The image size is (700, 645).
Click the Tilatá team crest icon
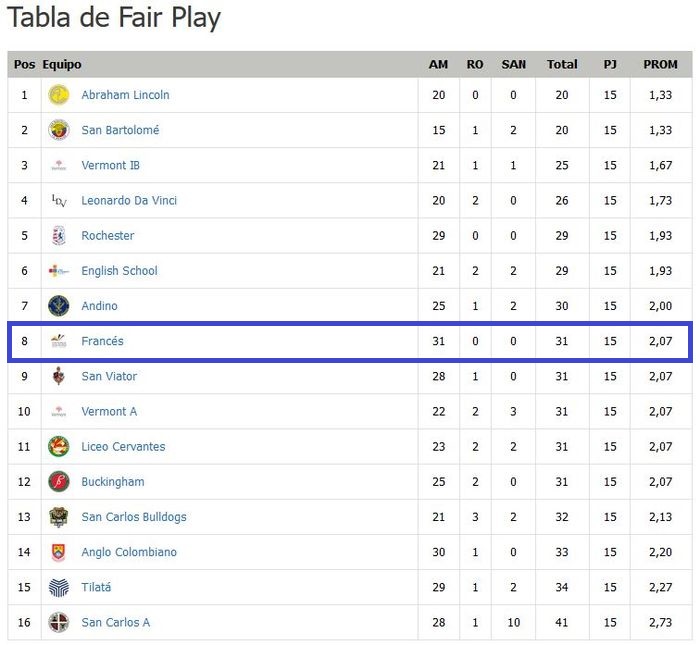point(58,587)
